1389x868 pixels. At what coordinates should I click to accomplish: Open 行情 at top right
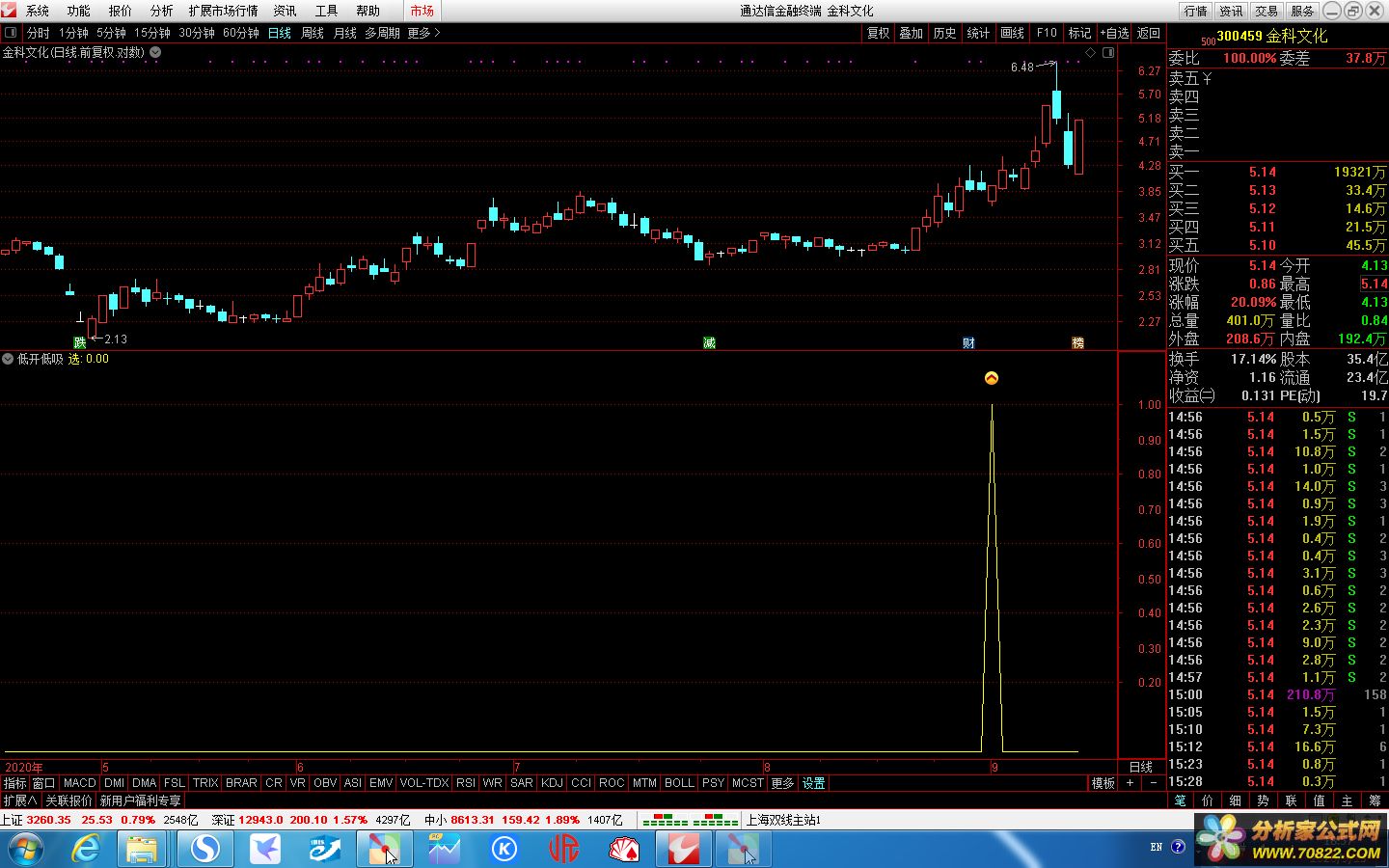(1195, 11)
